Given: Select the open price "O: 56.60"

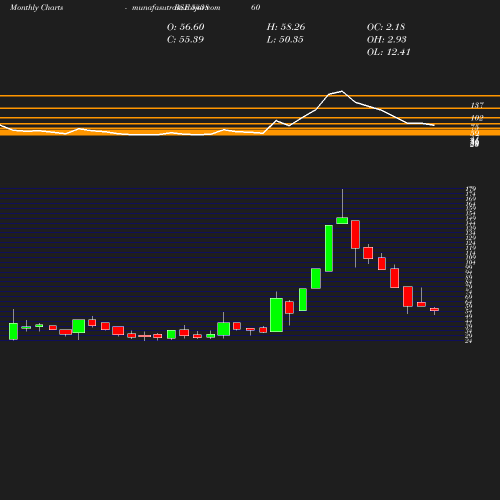Looking at the screenshot, I should [185, 27].
